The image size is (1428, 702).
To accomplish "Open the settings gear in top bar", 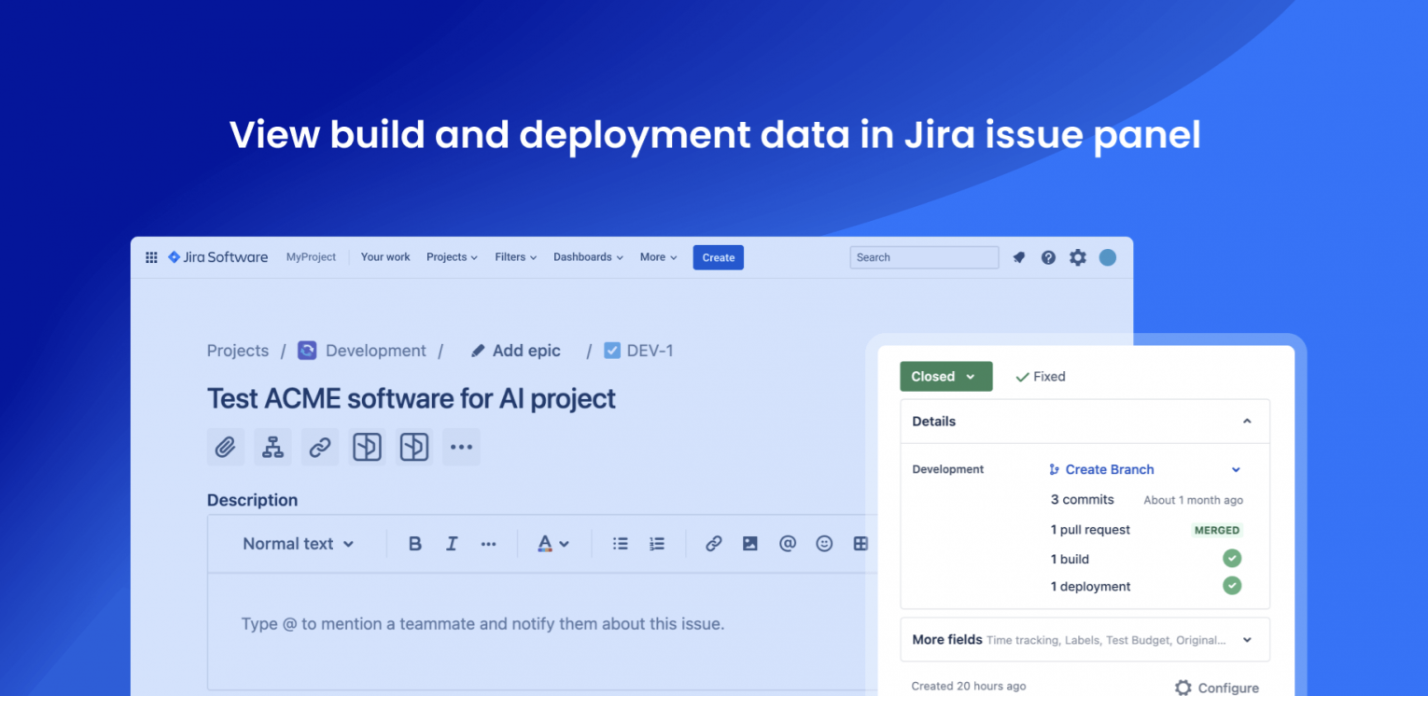I will (x=1077, y=257).
